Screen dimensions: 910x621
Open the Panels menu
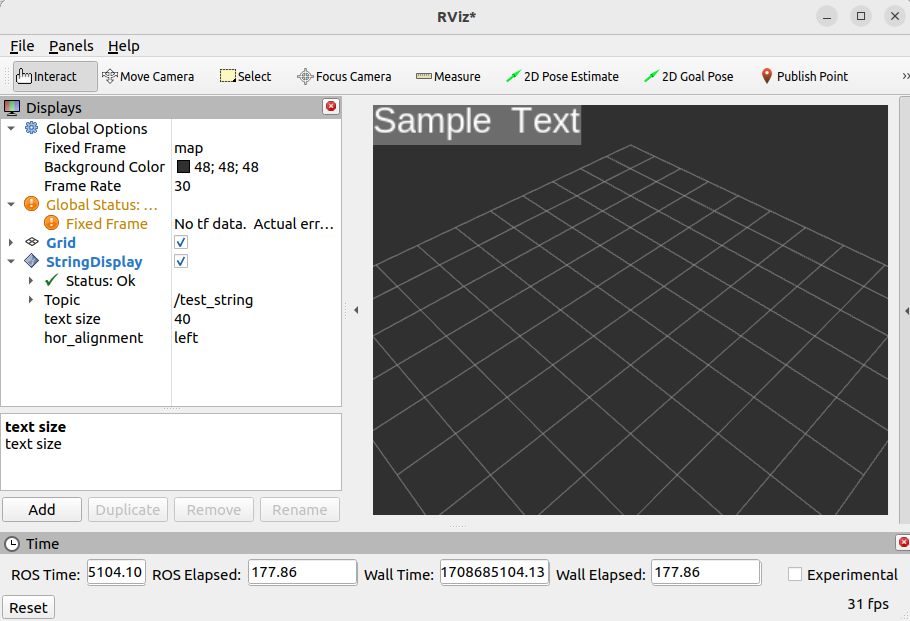point(70,46)
